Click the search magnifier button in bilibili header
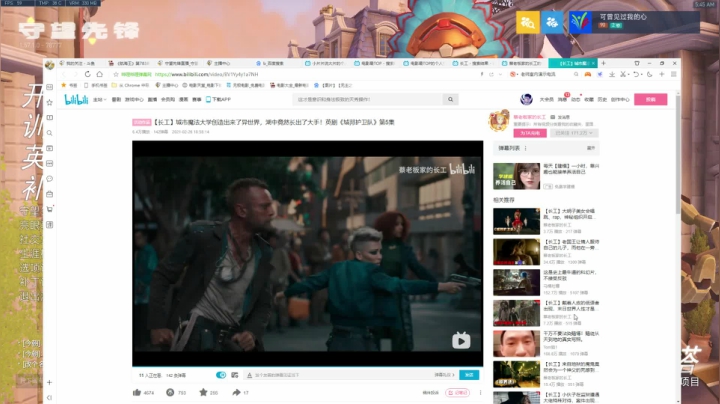 pyautogui.click(x=450, y=99)
